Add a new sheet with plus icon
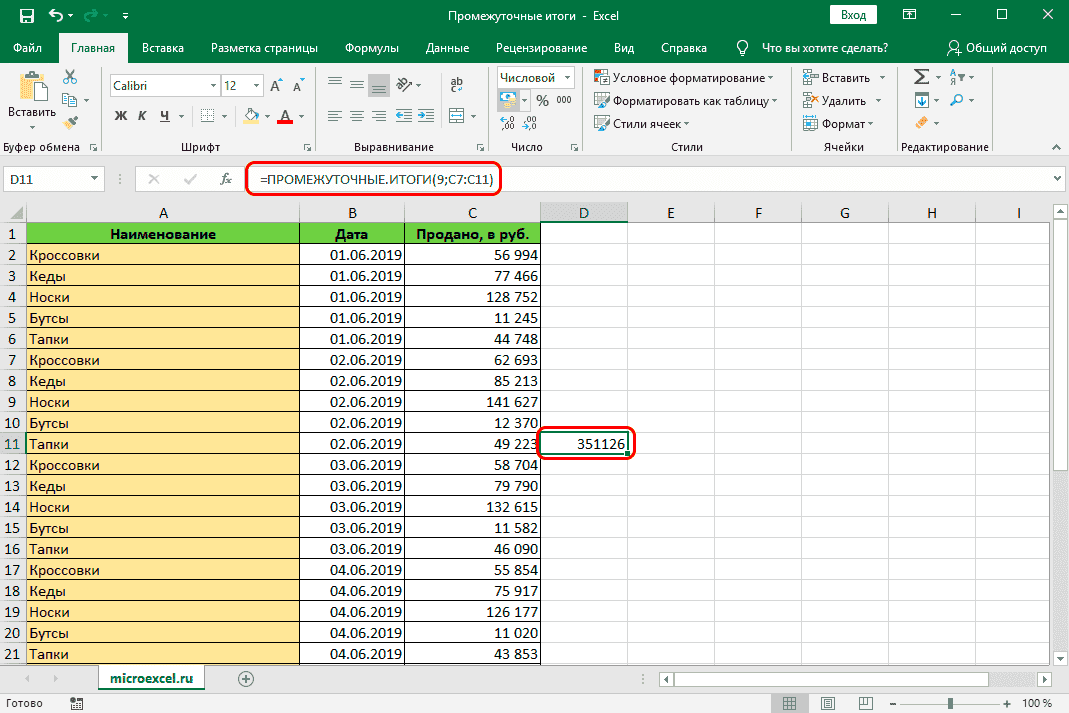Viewport: 1069px width, 713px height. tap(245, 678)
